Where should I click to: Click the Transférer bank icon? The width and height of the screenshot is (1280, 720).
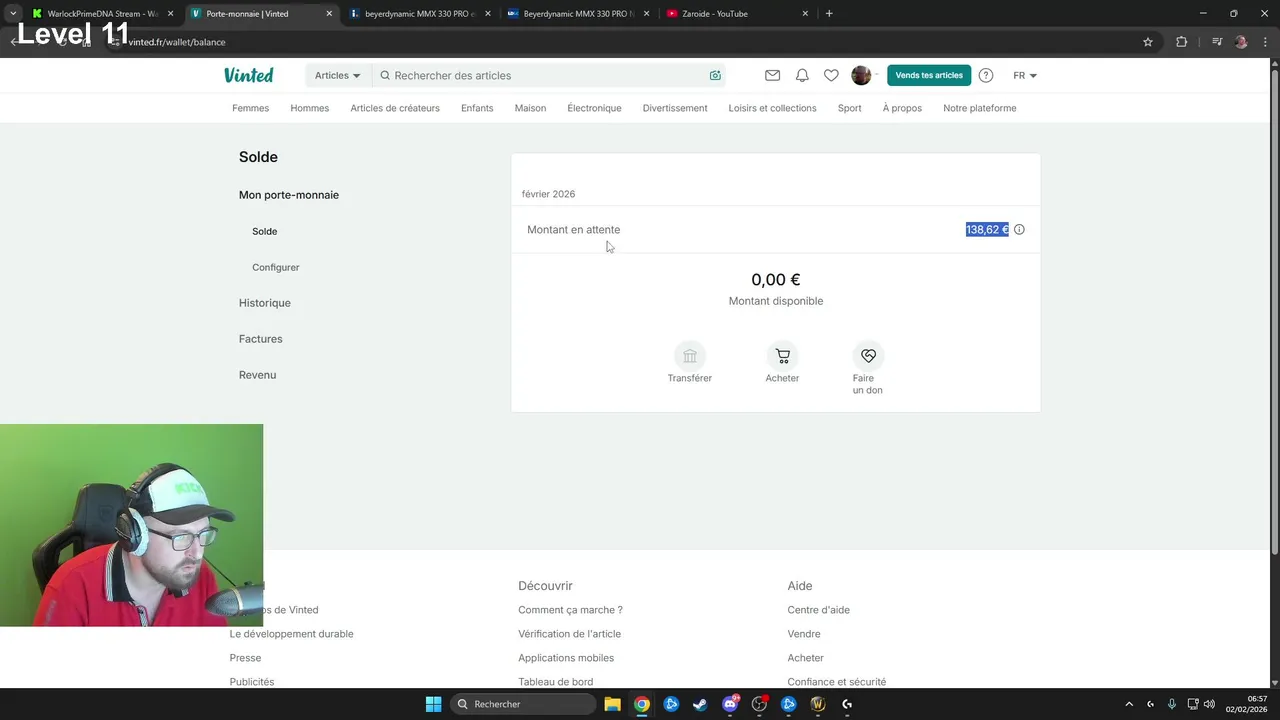click(x=690, y=356)
